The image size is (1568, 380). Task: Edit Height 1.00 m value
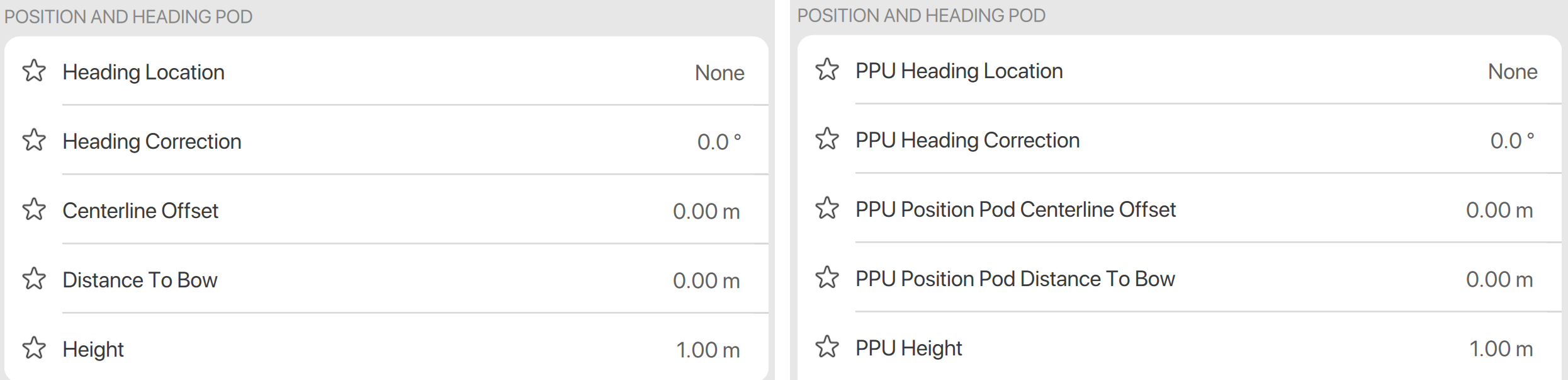708,350
